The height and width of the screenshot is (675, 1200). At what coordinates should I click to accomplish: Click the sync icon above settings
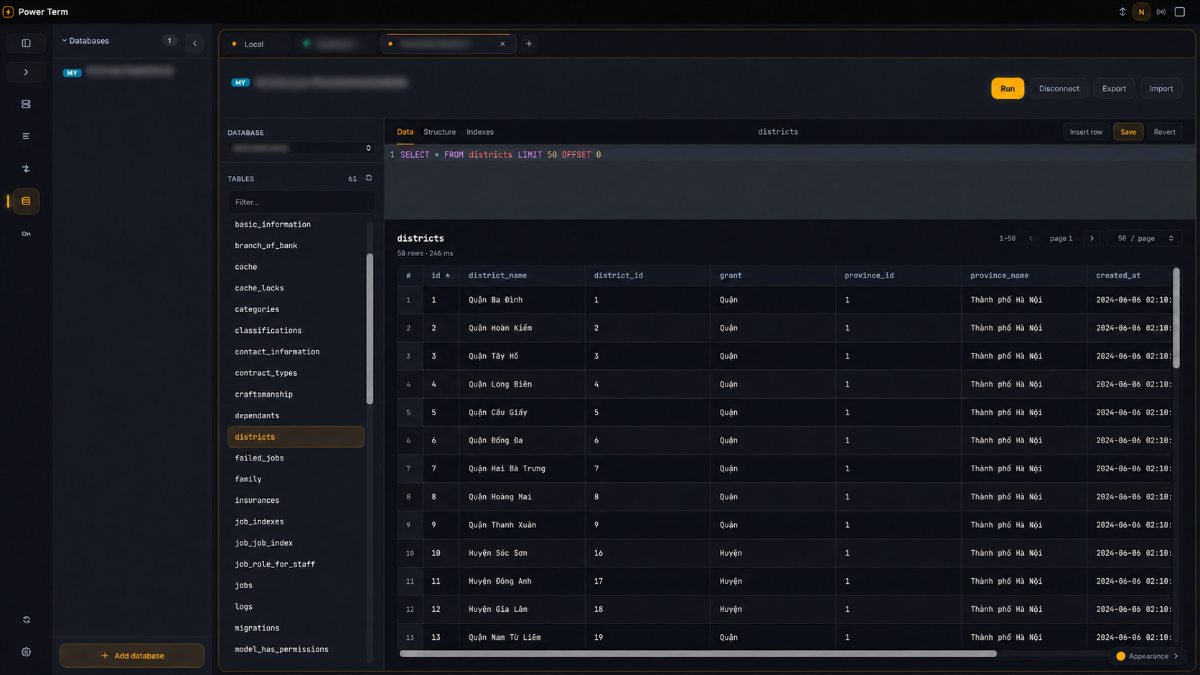tap(26, 620)
